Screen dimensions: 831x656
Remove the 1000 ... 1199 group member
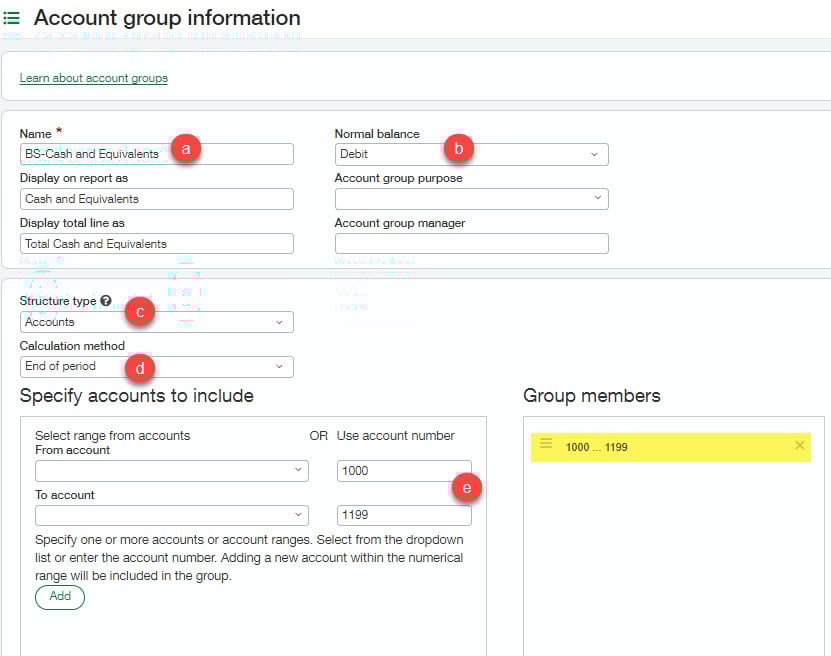pyautogui.click(x=799, y=445)
